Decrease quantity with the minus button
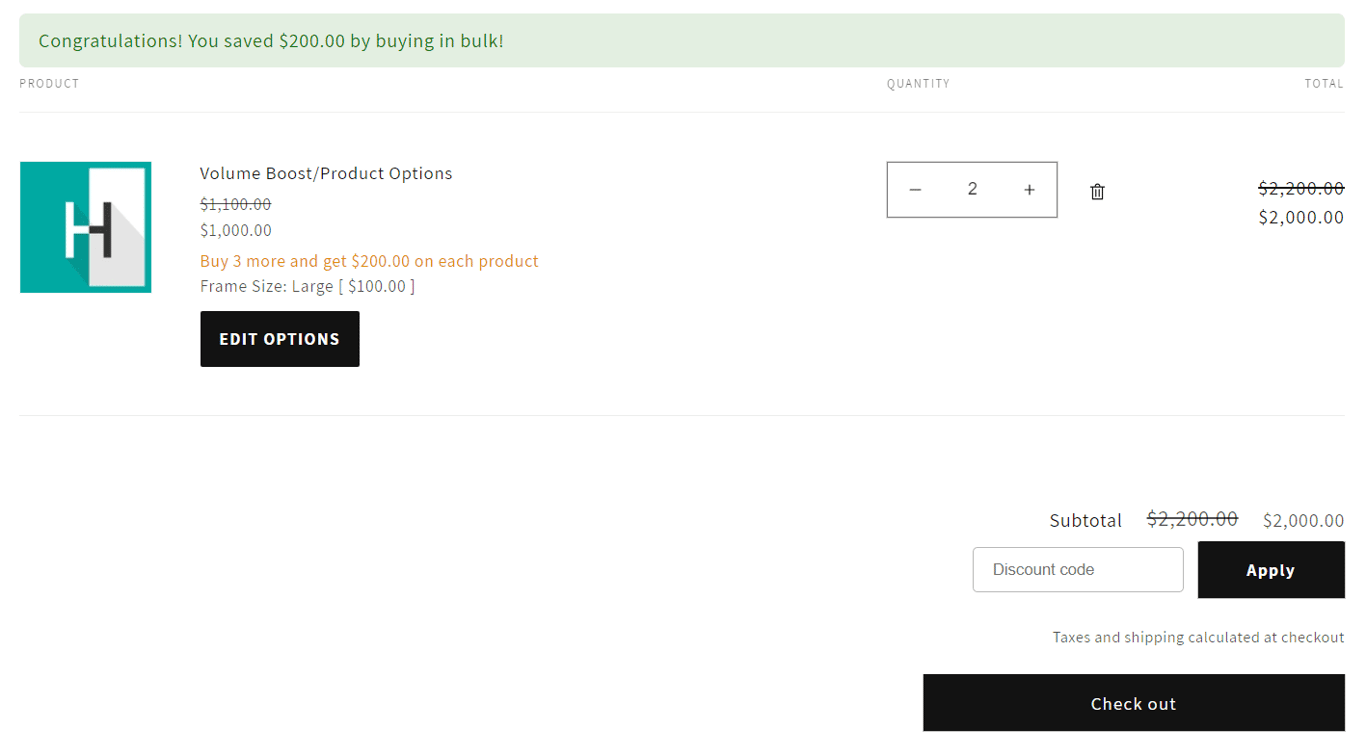The image size is (1366, 756). coord(914,189)
